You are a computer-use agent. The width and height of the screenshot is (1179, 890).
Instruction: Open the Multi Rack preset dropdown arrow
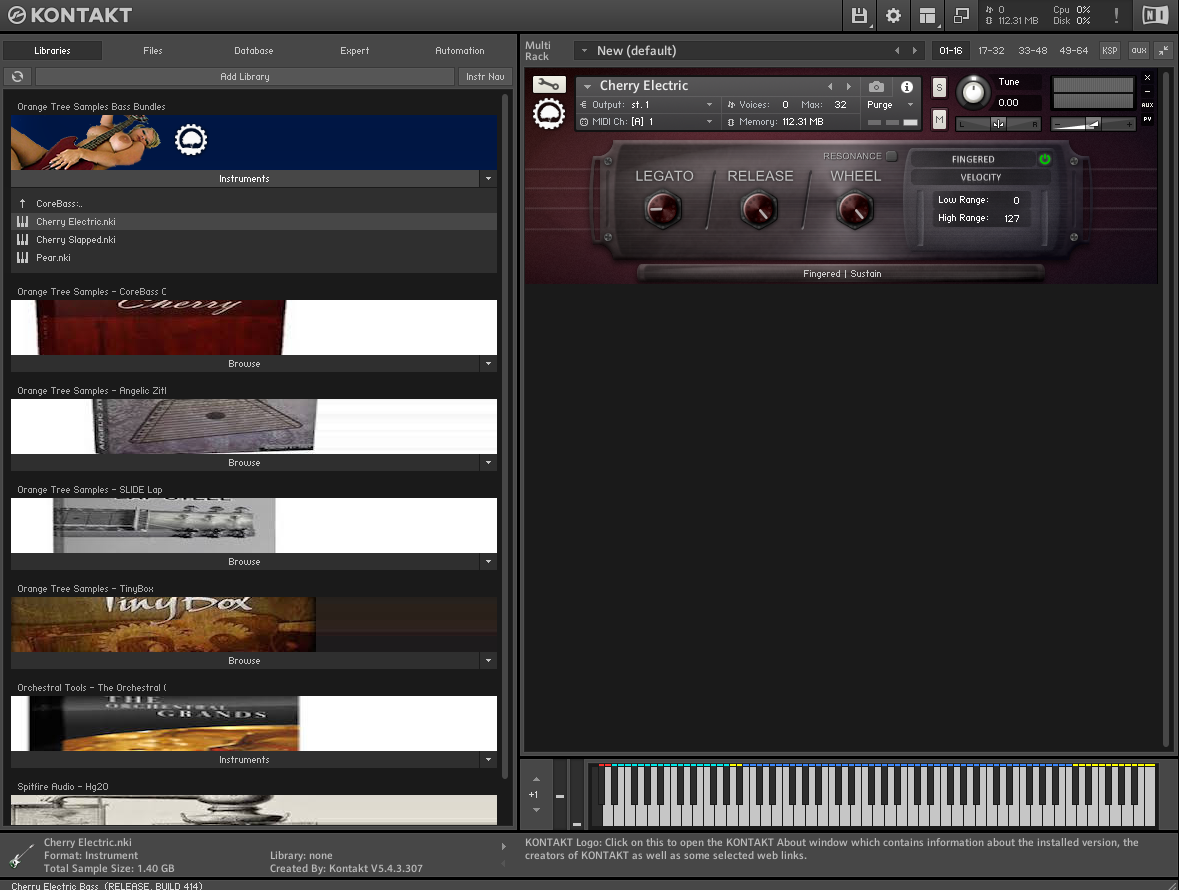(x=584, y=50)
